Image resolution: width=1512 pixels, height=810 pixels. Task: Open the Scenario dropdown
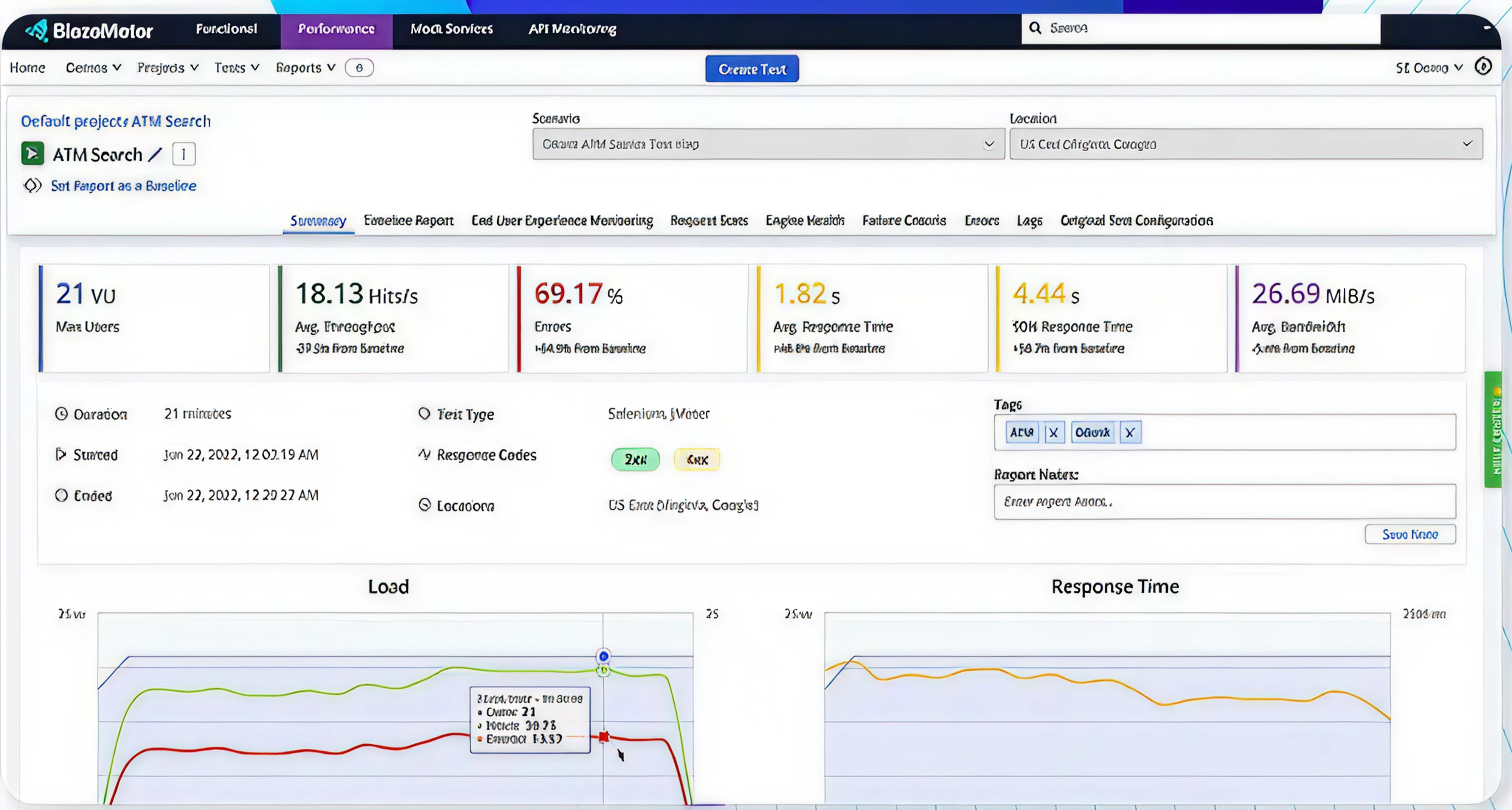768,144
